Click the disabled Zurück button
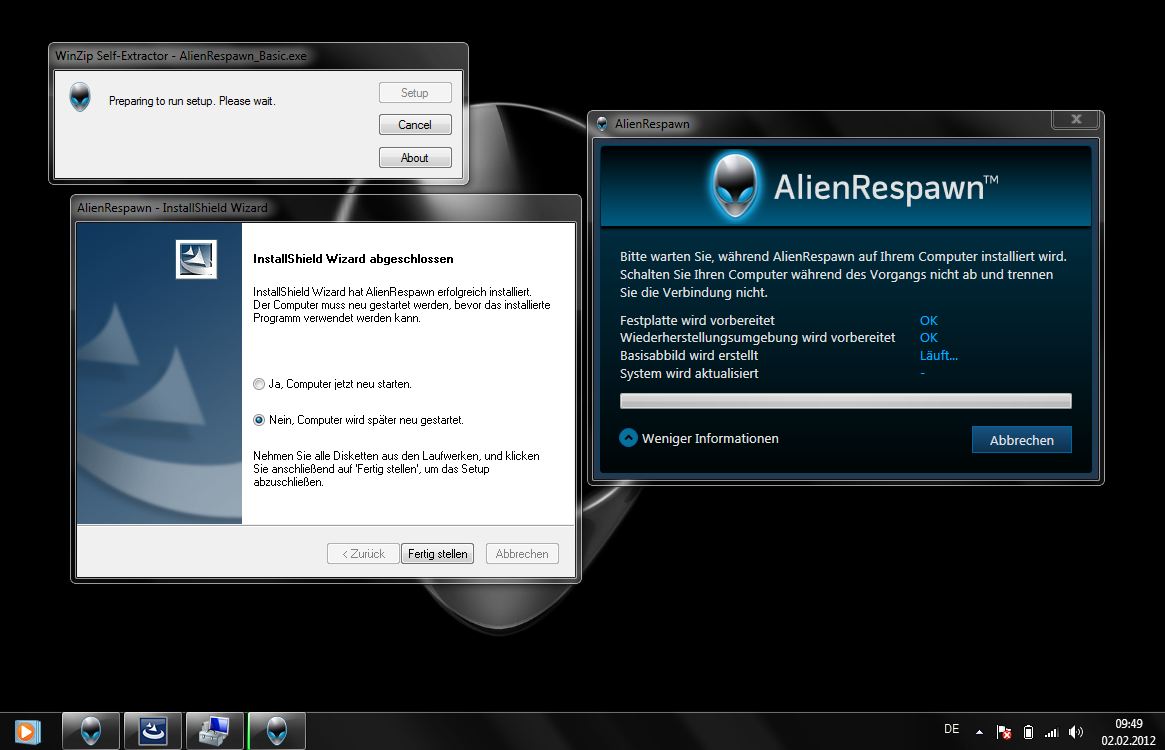1165x750 pixels. 363,554
